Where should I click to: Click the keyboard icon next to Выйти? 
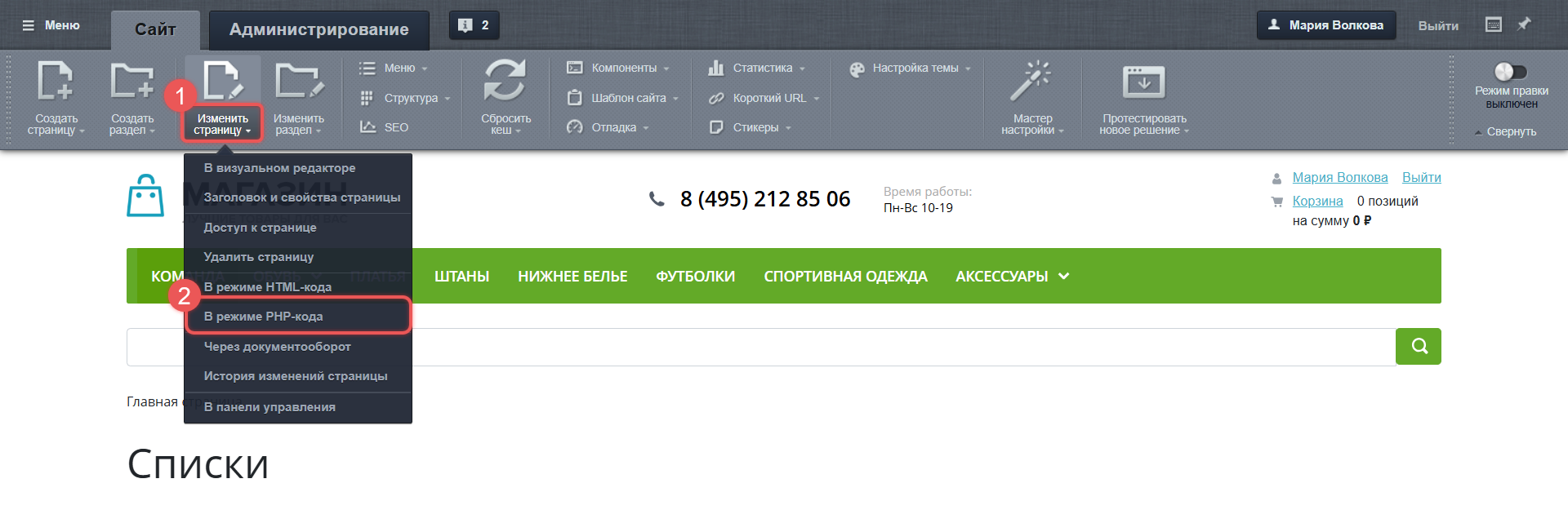(1494, 24)
